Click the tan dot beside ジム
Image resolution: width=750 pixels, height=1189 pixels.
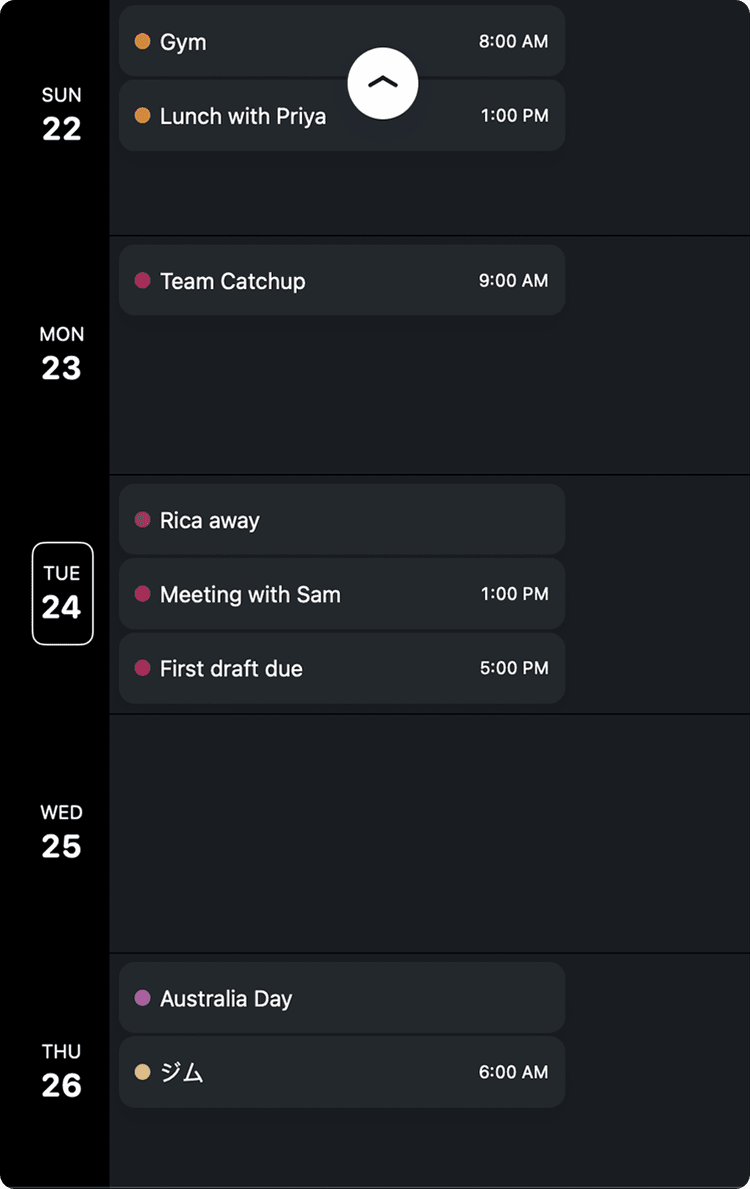142,1072
